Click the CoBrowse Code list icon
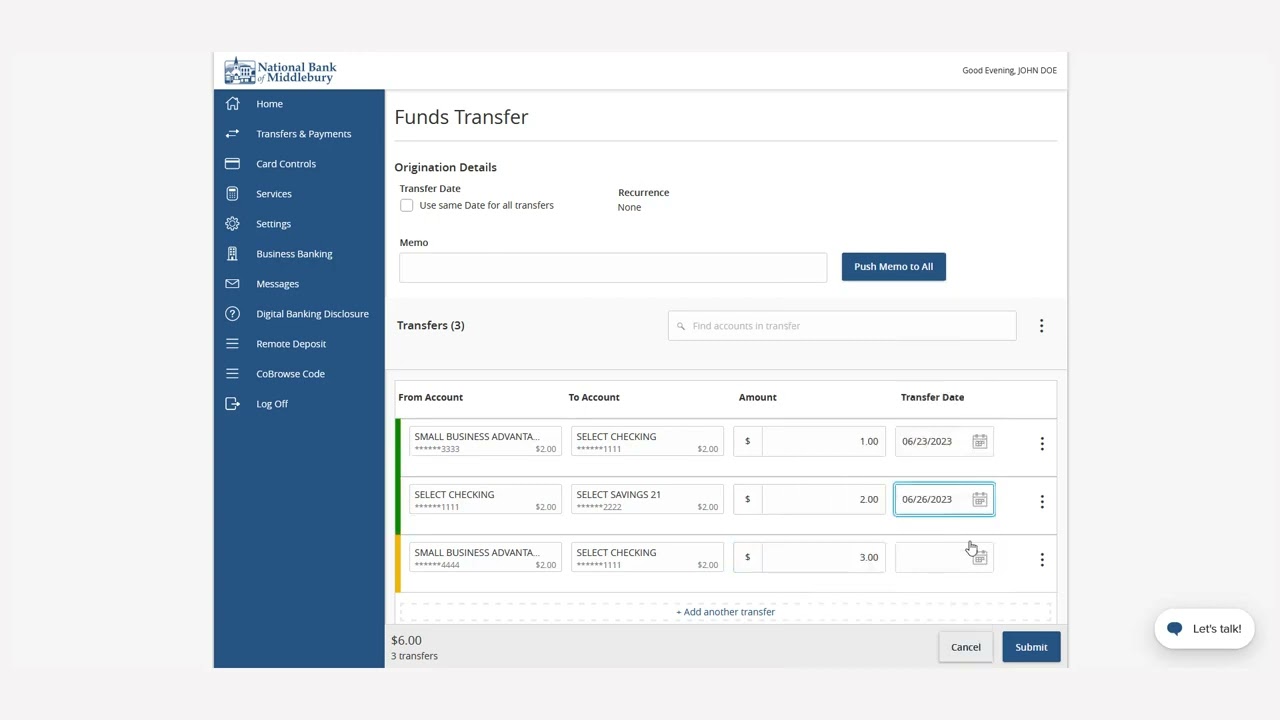The height and width of the screenshot is (720, 1280). [x=232, y=374]
